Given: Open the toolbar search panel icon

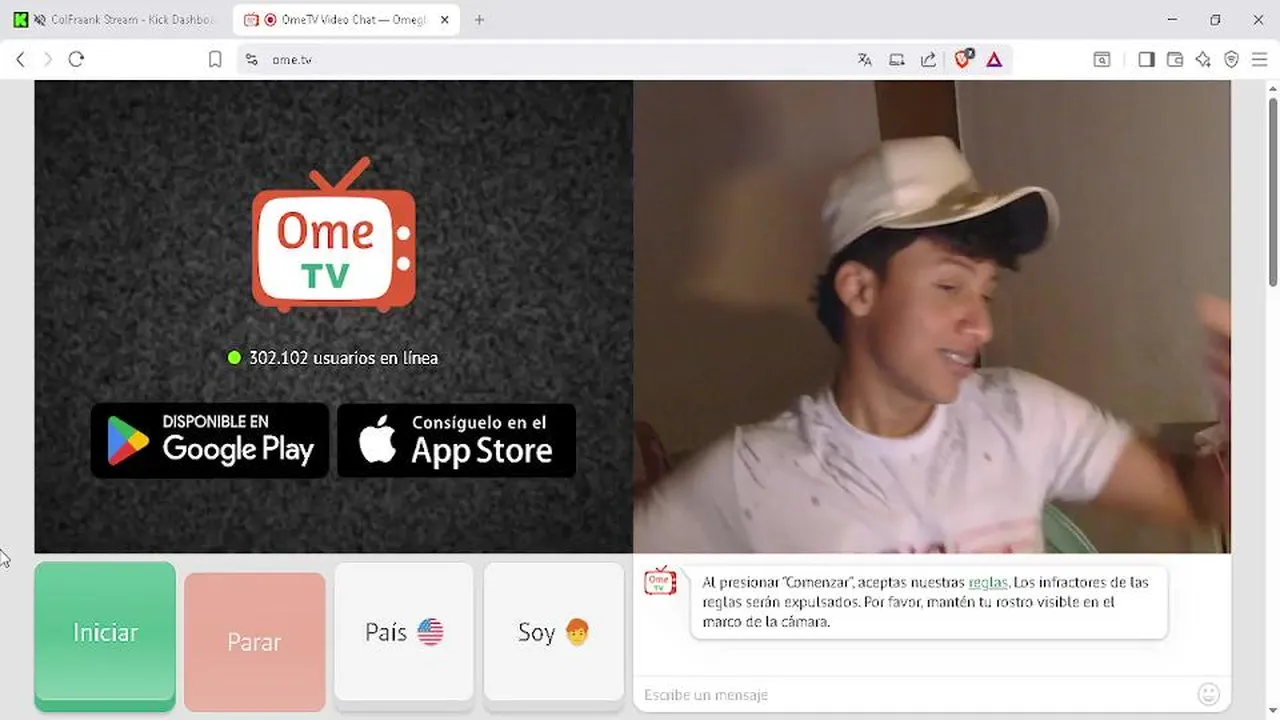Looking at the screenshot, I should pyautogui.click(x=1101, y=59).
